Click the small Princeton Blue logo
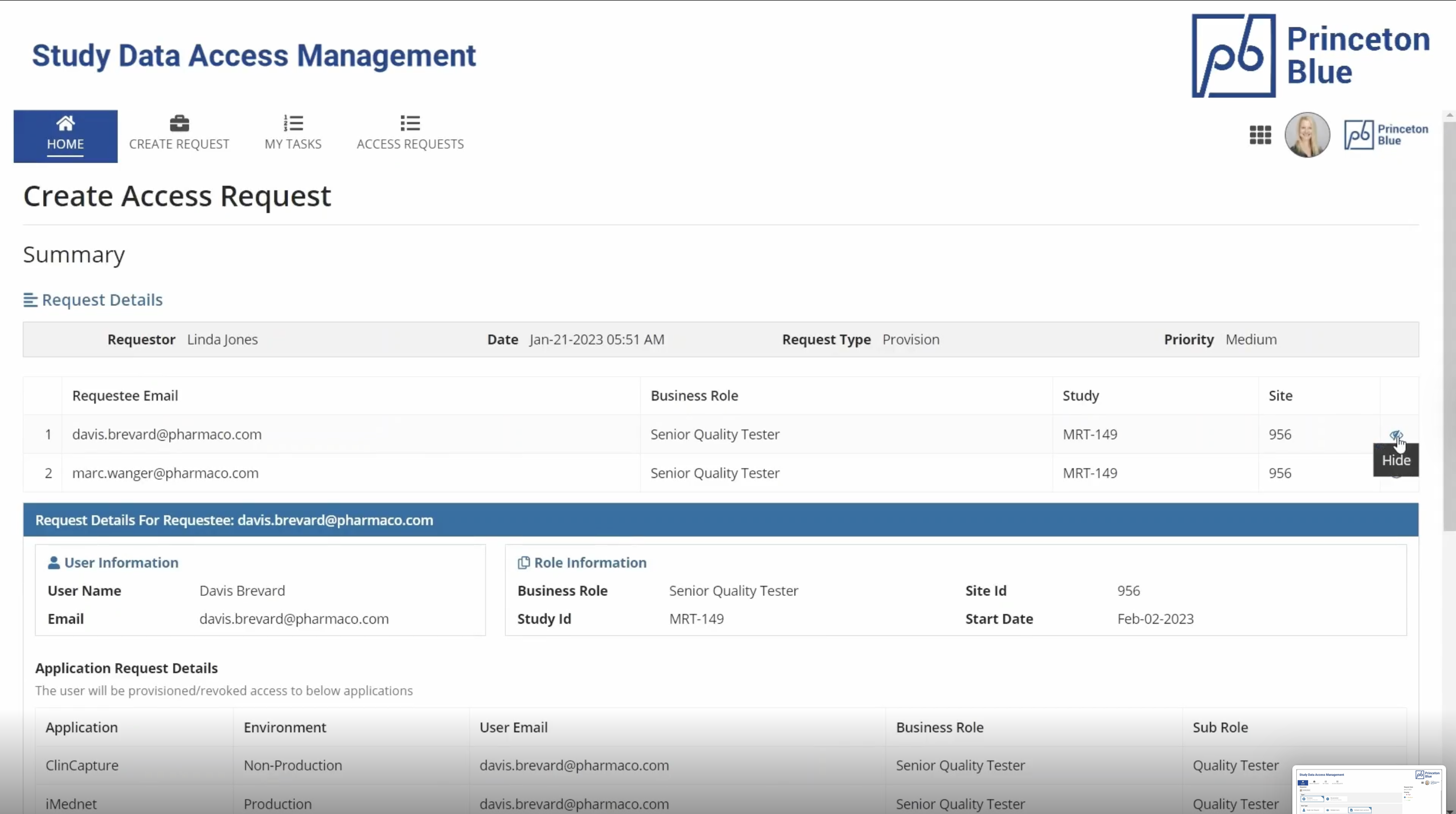The image size is (1456, 814). [x=1386, y=135]
